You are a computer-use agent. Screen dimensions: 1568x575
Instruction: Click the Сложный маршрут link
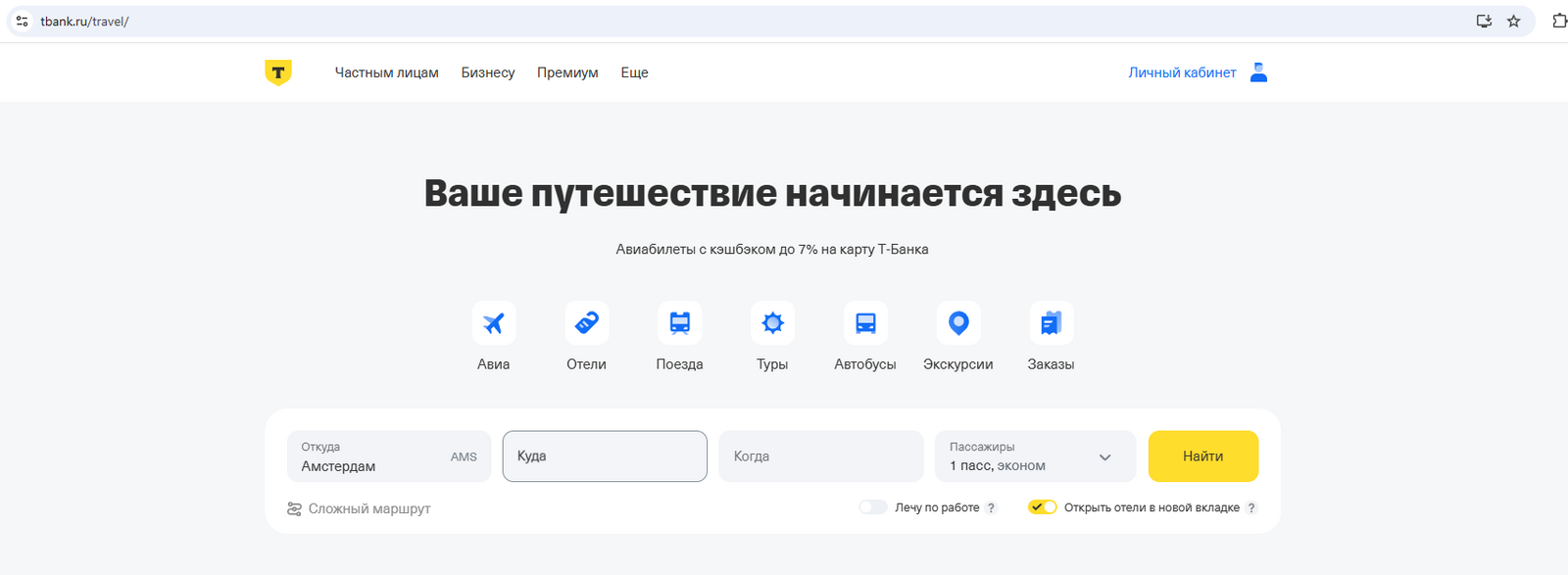coord(369,508)
